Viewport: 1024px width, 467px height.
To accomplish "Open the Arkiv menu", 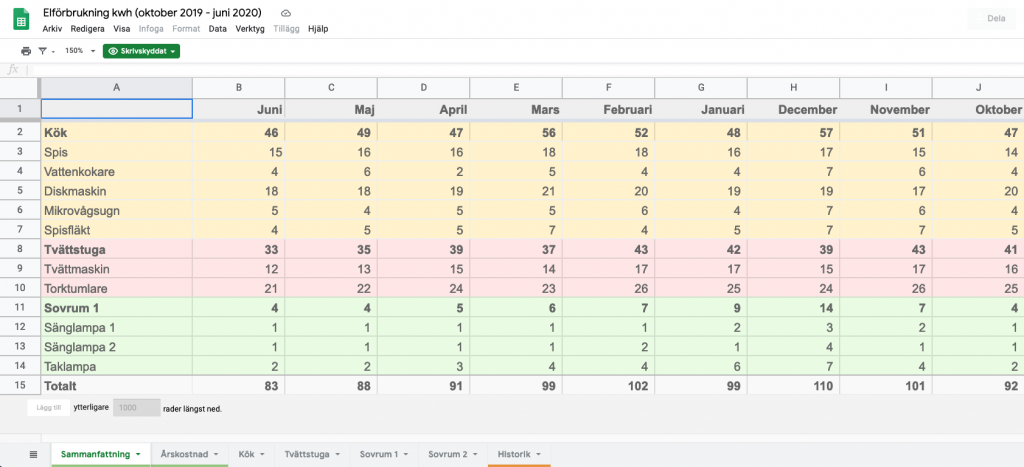I will coord(53,29).
